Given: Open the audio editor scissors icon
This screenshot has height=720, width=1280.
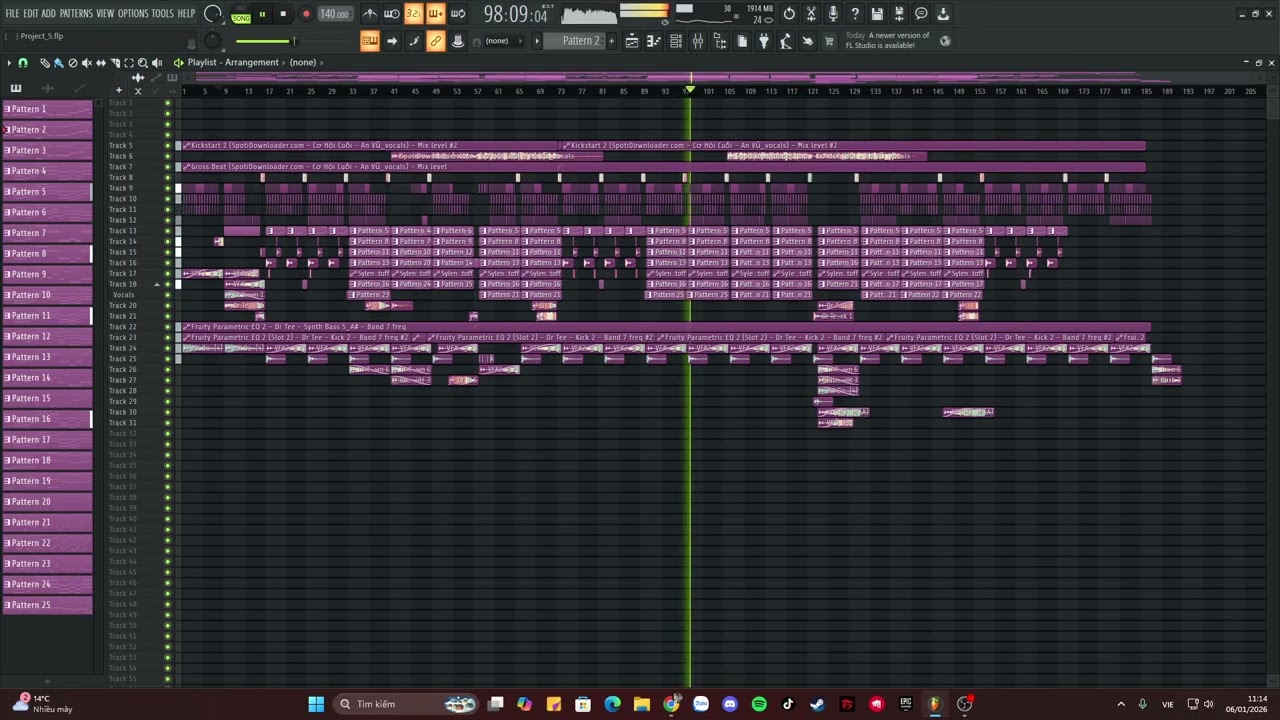Looking at the screenshot, I should coord(811,14).
